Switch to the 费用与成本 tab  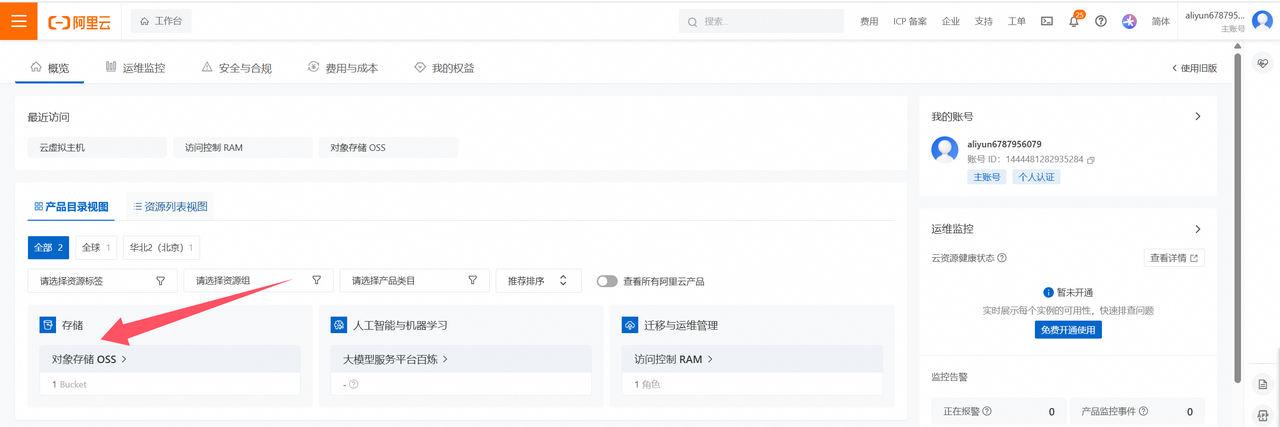point(343,68)
